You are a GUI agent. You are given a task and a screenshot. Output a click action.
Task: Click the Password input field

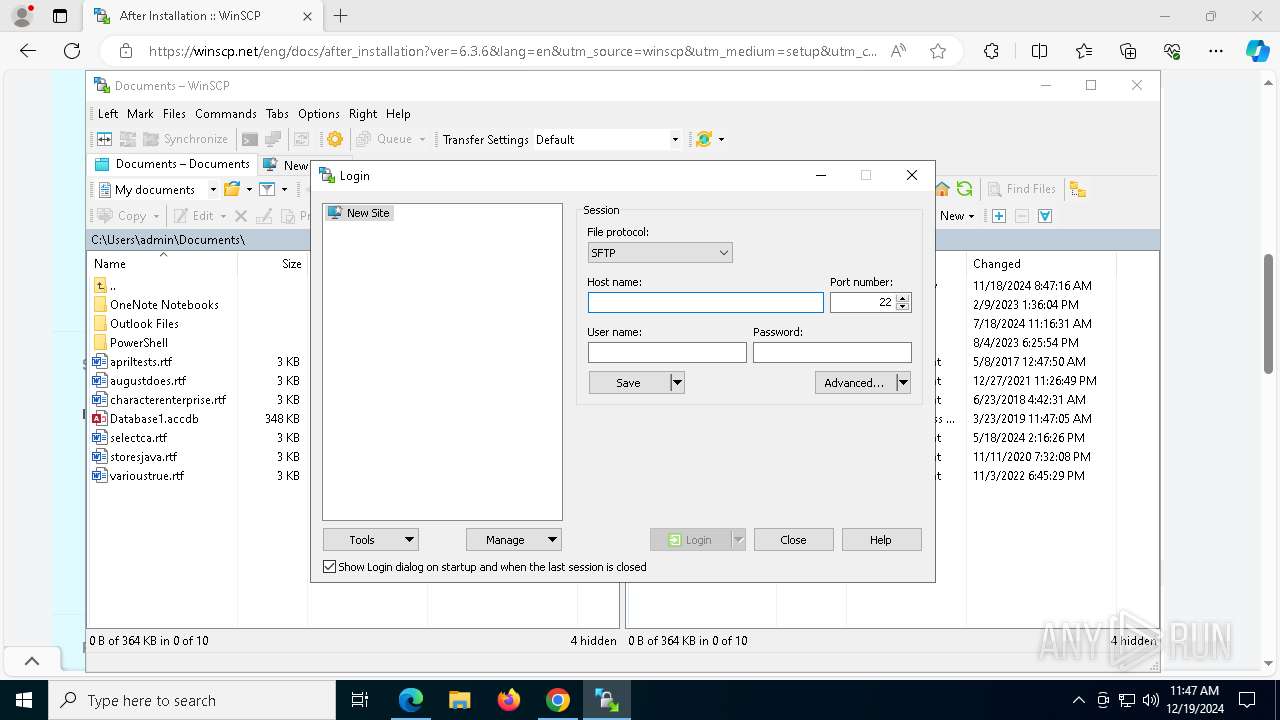[x=832, y=352]
